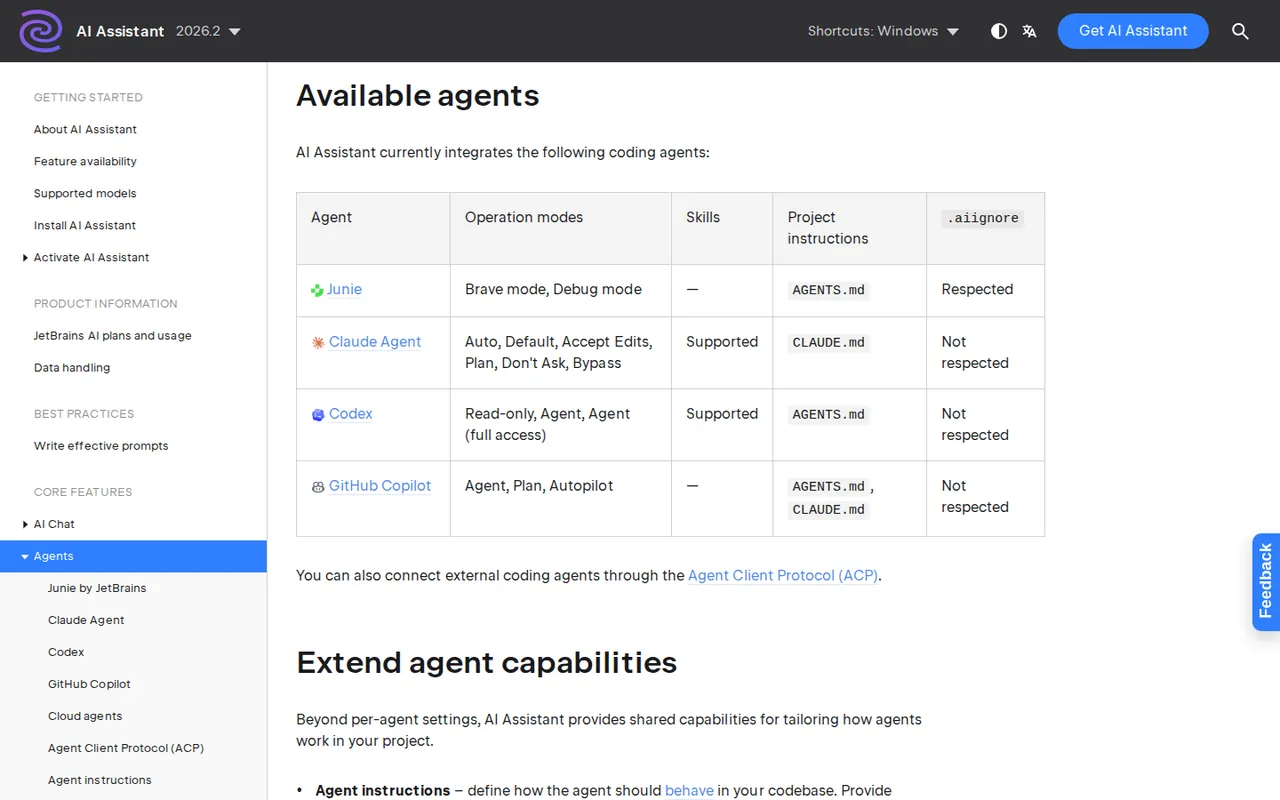This screenshot has height=800, width=1280.
Task: Open Feature availability in sidebar
Action: point(85,161)
